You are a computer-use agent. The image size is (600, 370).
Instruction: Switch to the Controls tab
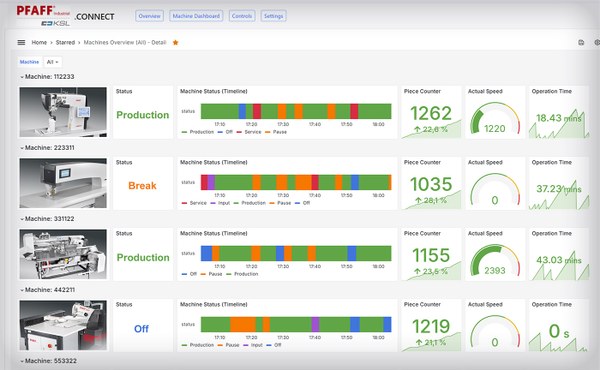point(242,16)
